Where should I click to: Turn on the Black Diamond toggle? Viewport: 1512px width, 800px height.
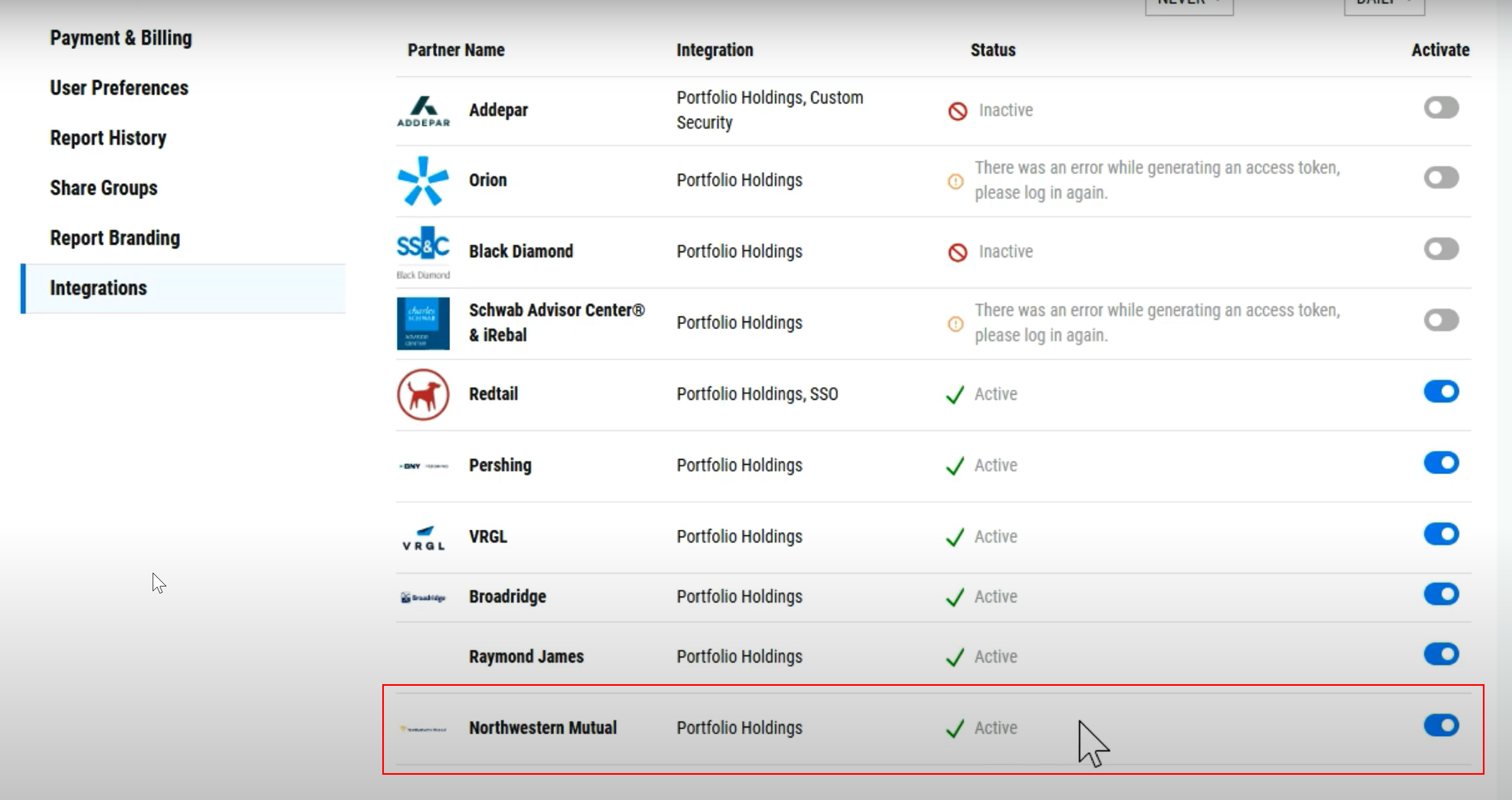tap(1441, 249)
